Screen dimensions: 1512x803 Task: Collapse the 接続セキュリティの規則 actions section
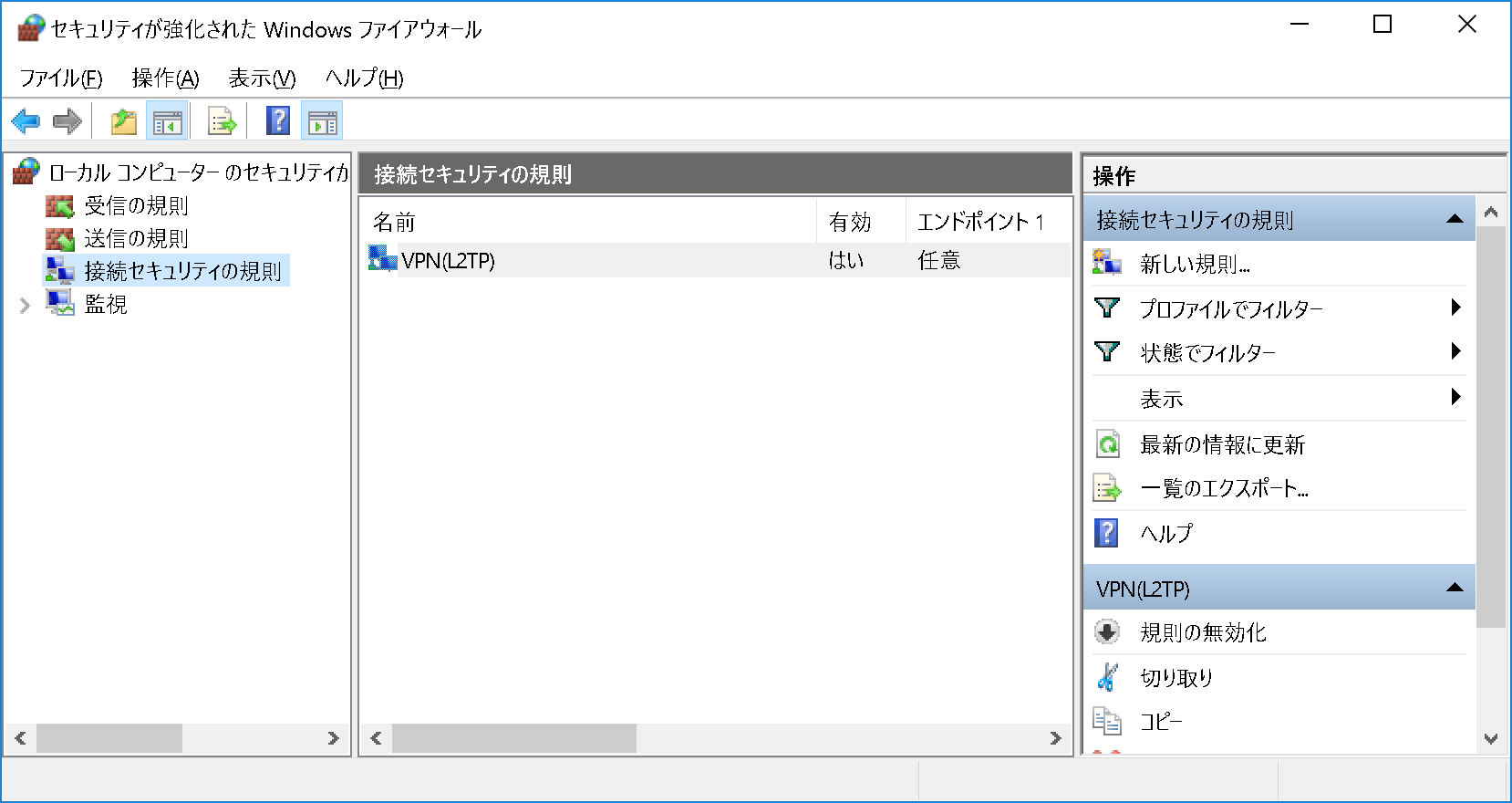coord(1455,219)
